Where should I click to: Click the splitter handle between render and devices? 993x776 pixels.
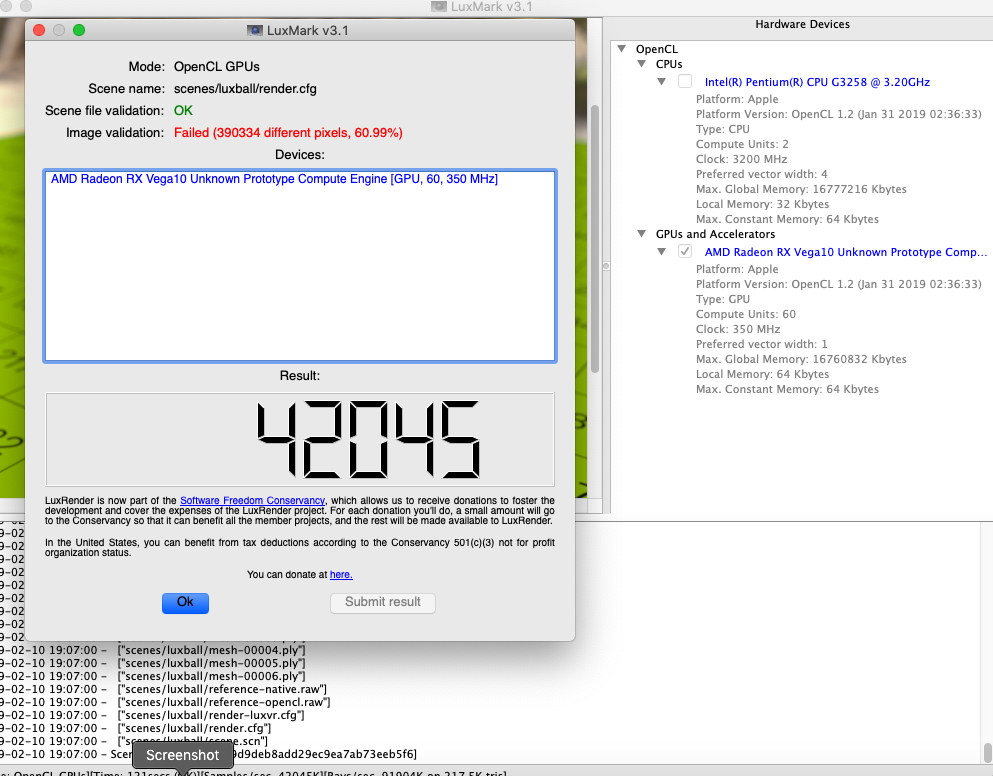[605, 266]
